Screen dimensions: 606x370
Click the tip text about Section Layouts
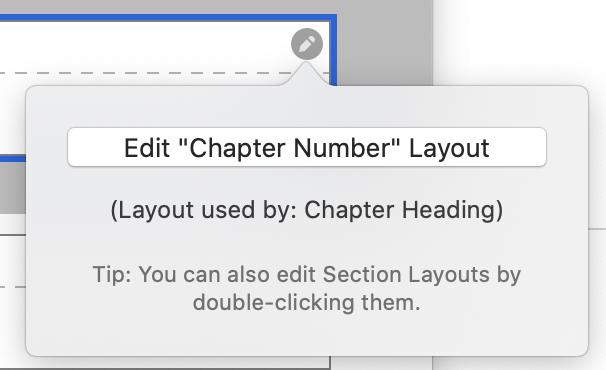(307, 288)
